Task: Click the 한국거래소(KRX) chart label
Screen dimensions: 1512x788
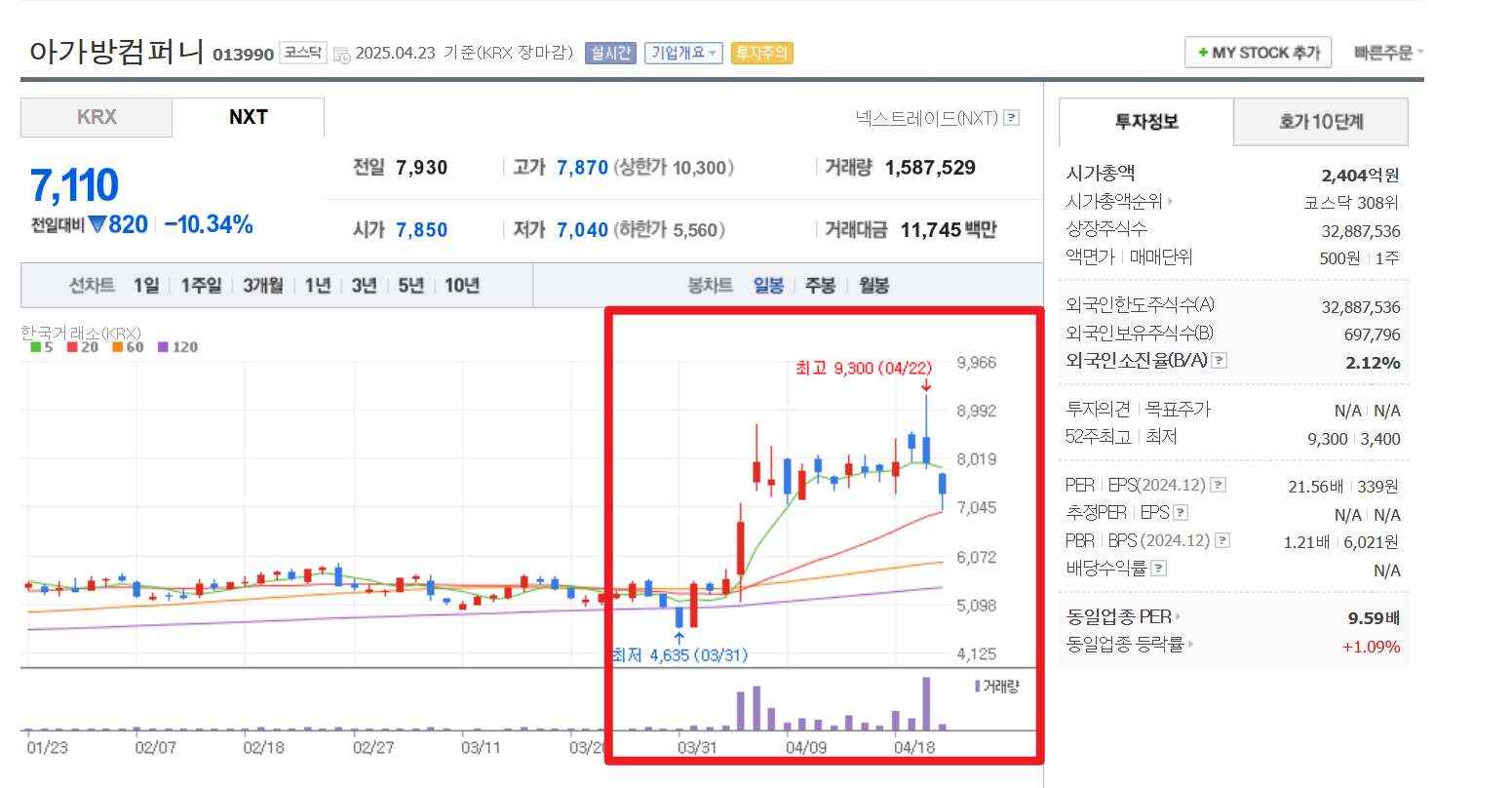Action: 81,333
